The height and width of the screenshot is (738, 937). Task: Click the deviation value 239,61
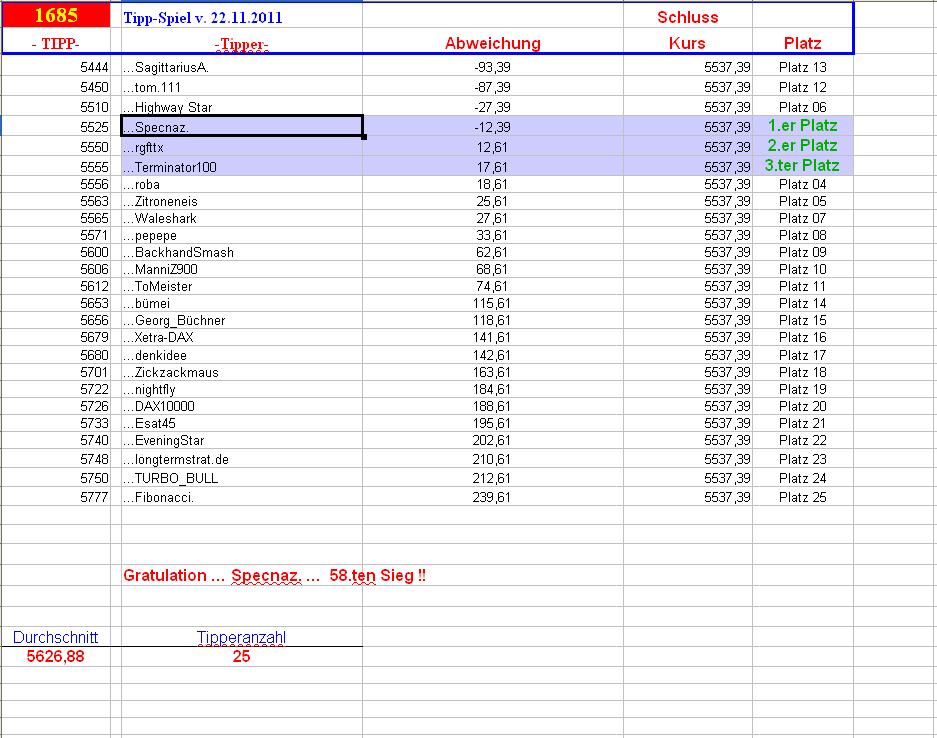pyautogui.click(x=491, y=497)
